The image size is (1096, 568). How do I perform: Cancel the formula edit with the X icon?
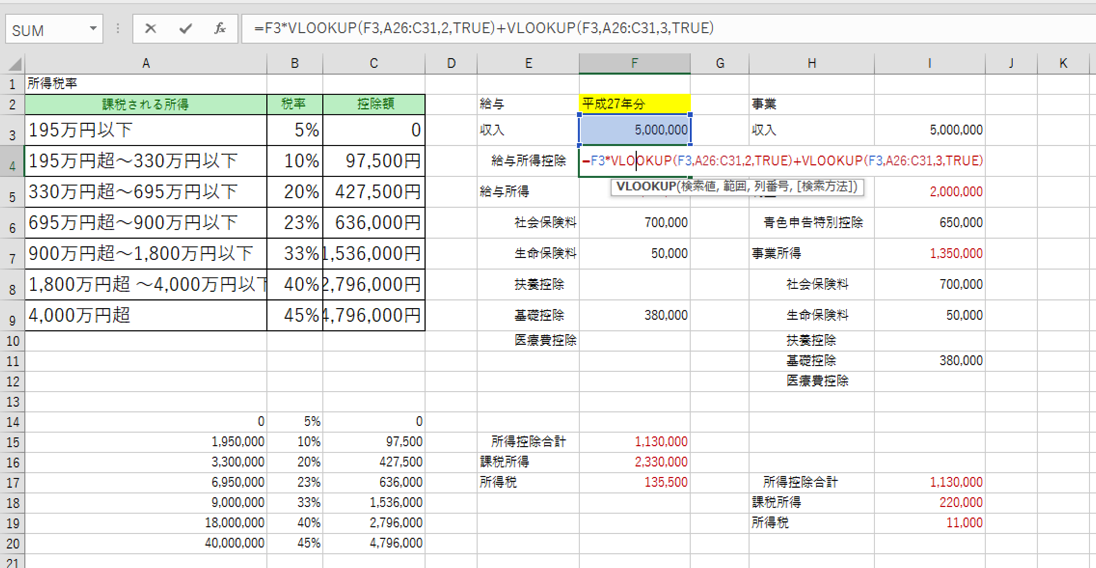(151, 29)
